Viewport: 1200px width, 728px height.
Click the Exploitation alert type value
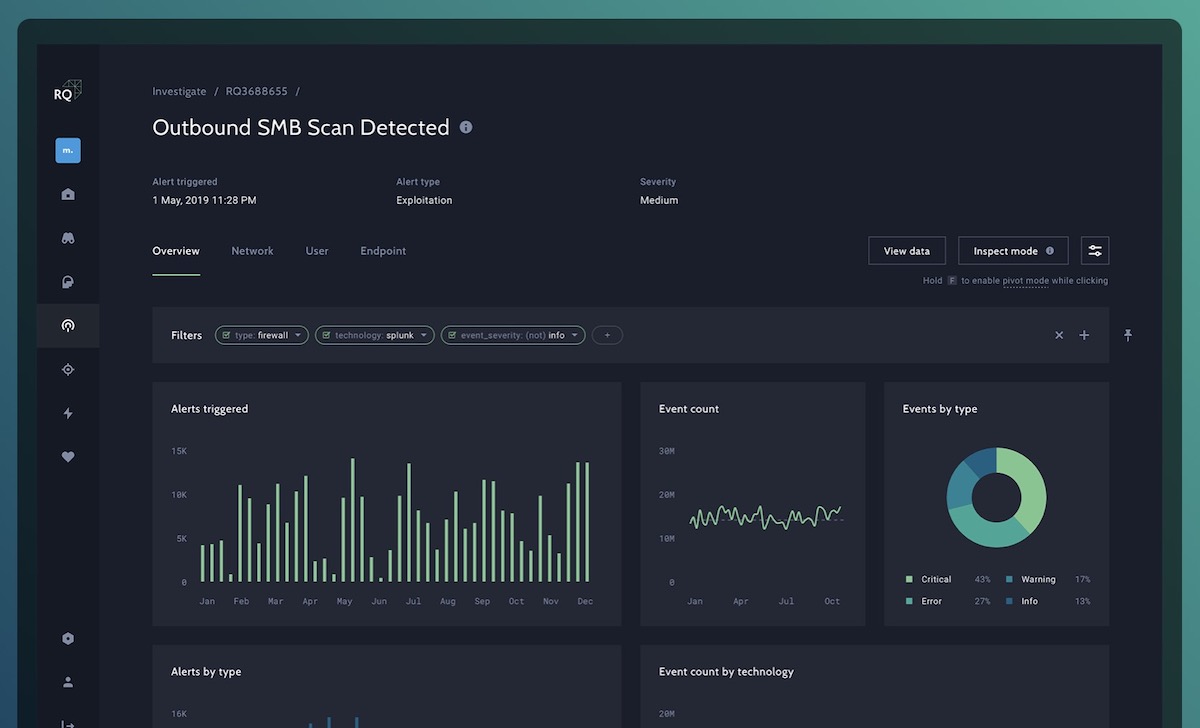(424, 200)
